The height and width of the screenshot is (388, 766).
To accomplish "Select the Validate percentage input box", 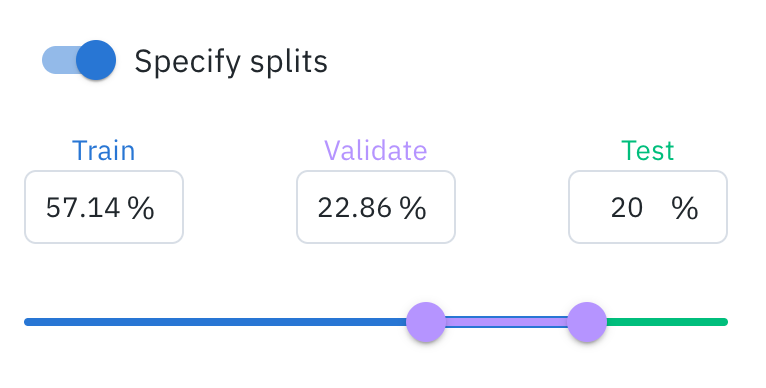I will [x=376, y=207].
